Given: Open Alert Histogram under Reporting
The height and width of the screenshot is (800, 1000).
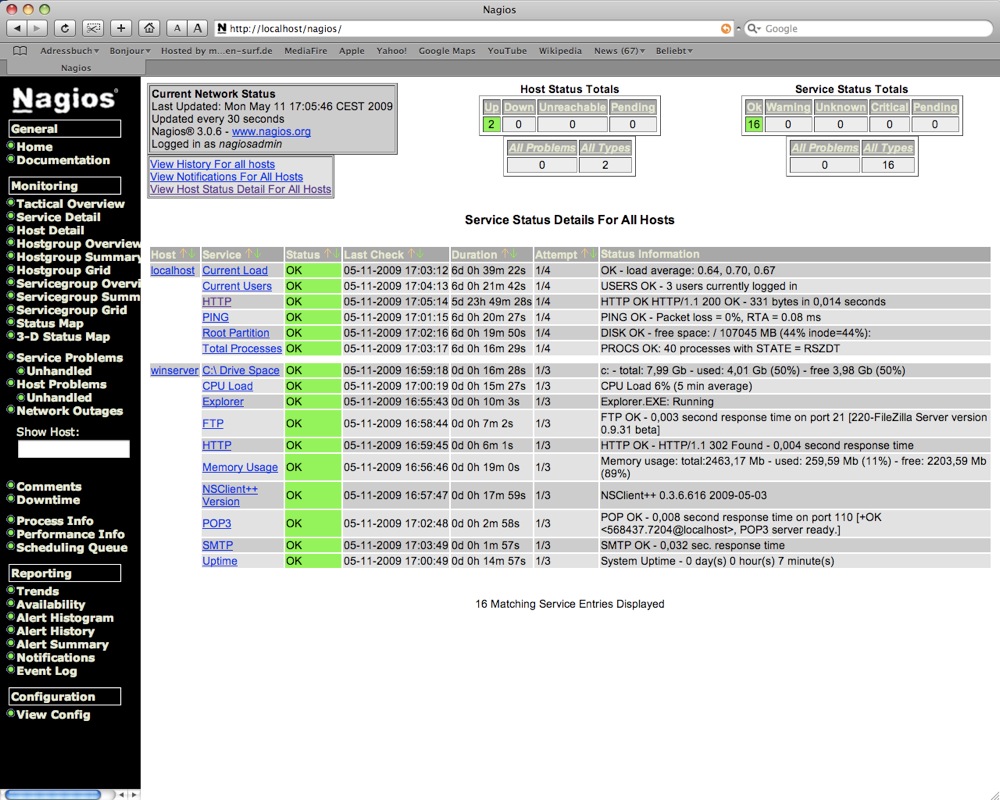Looking at the screenshot, I should click(x=64, y=618).
